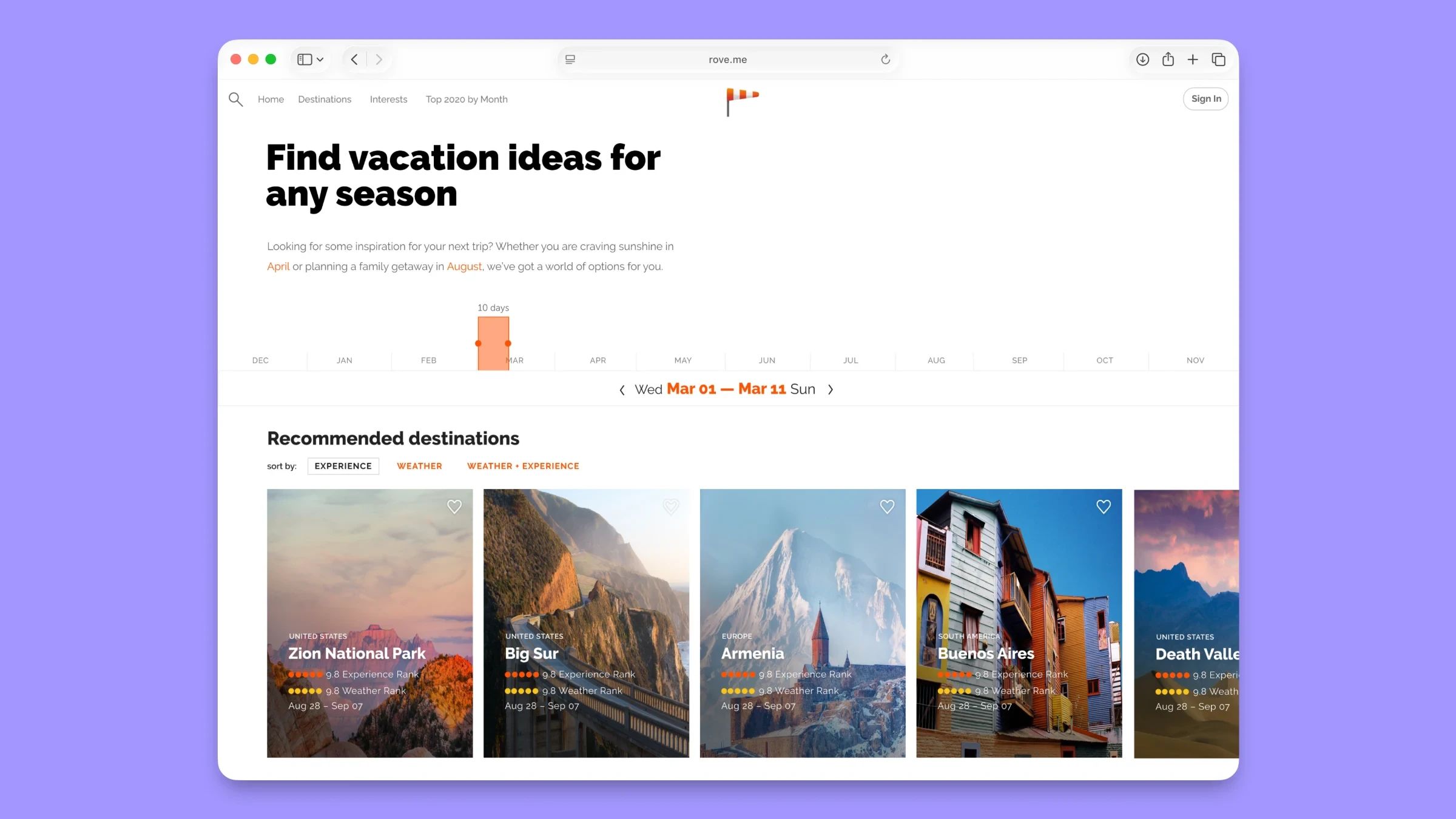Follow the April link in description

click(278, 266)
